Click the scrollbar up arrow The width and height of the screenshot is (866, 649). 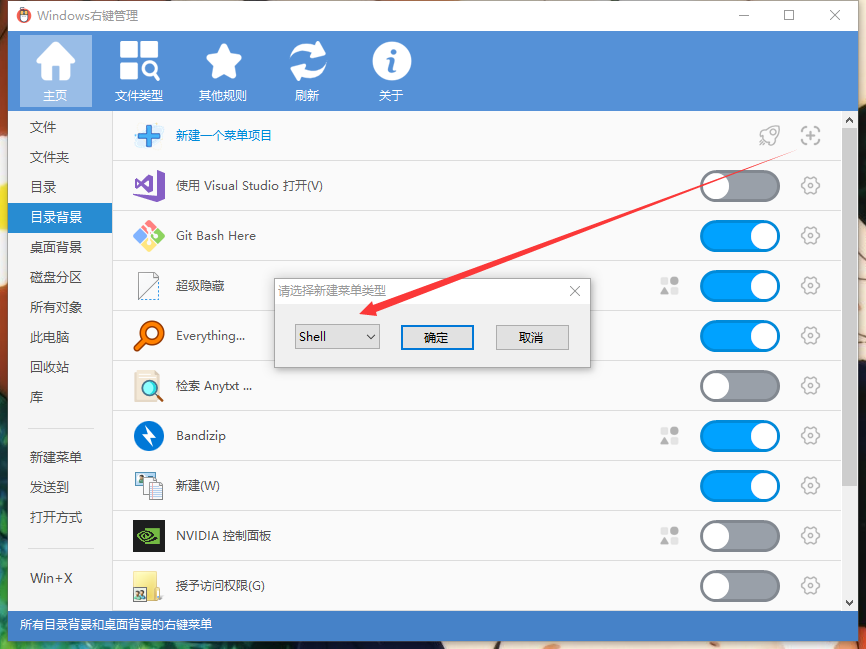851,120
